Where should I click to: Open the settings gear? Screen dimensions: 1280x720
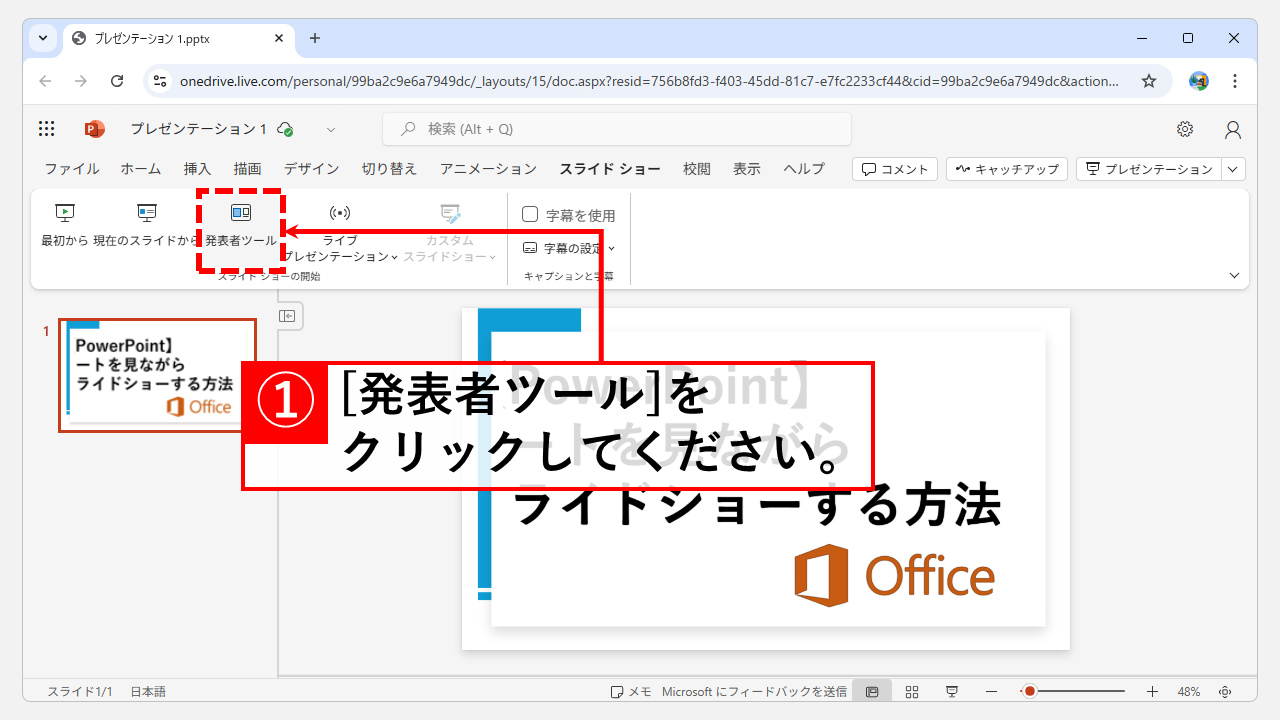click(1185, 129)
